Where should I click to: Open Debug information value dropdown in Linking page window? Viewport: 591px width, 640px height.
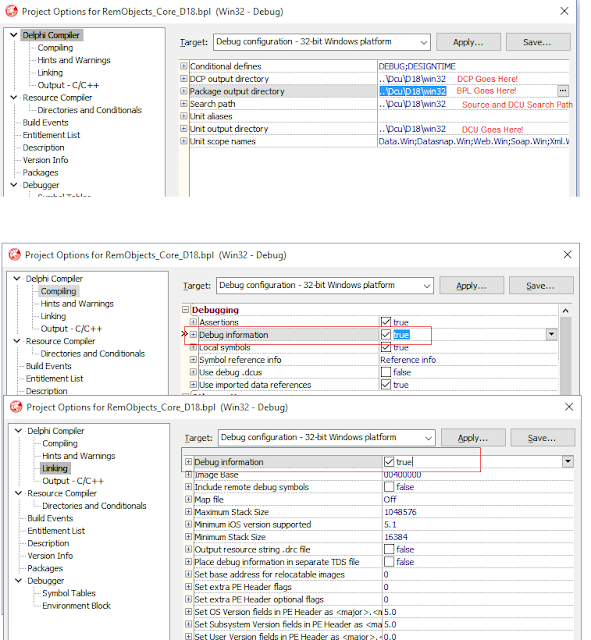(568, 462)
